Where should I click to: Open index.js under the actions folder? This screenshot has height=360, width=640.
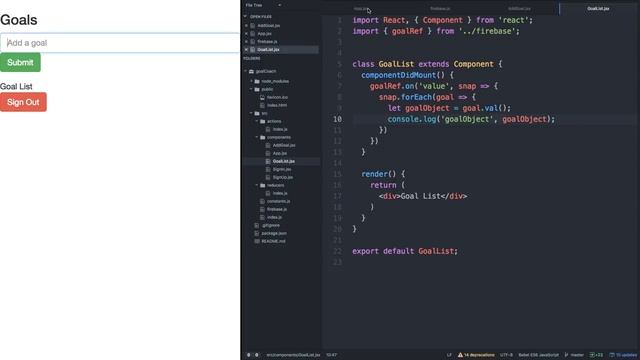click(x=280, y=129)
